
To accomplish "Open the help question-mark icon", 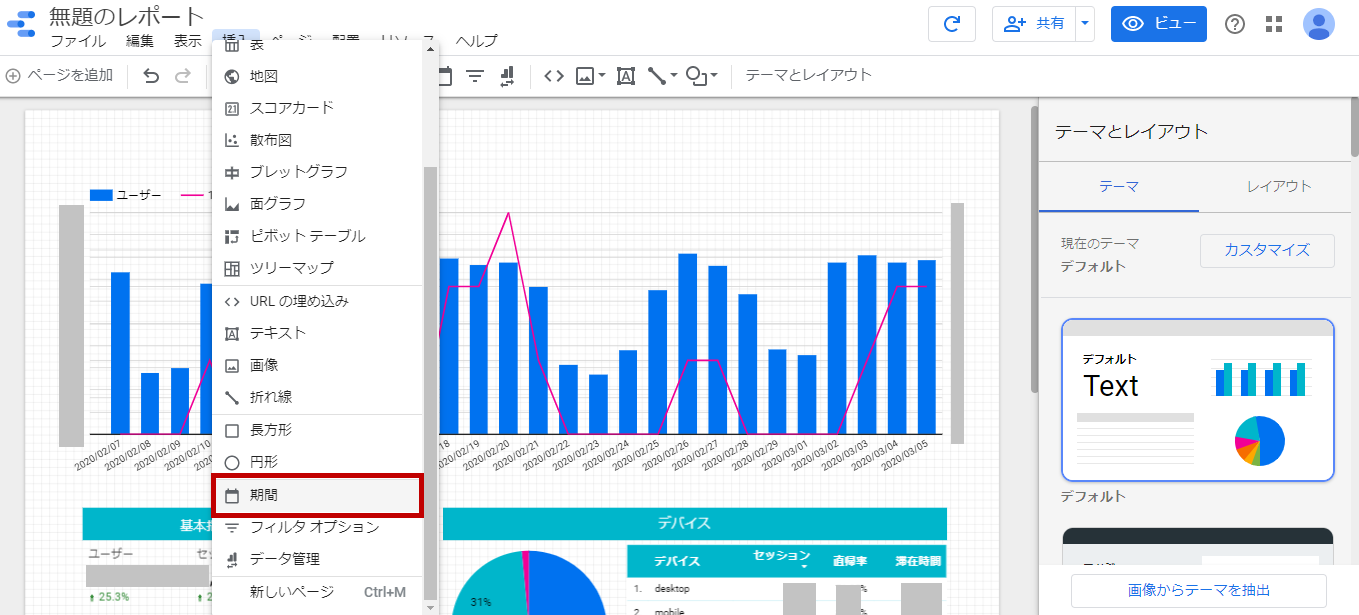I will 1235,24.
